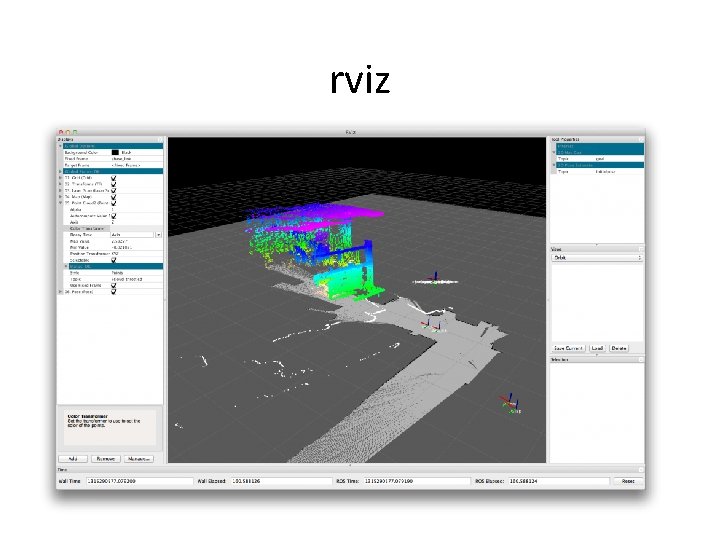Collapse the 05. Point Cloud2 display row

coord(60,202)
